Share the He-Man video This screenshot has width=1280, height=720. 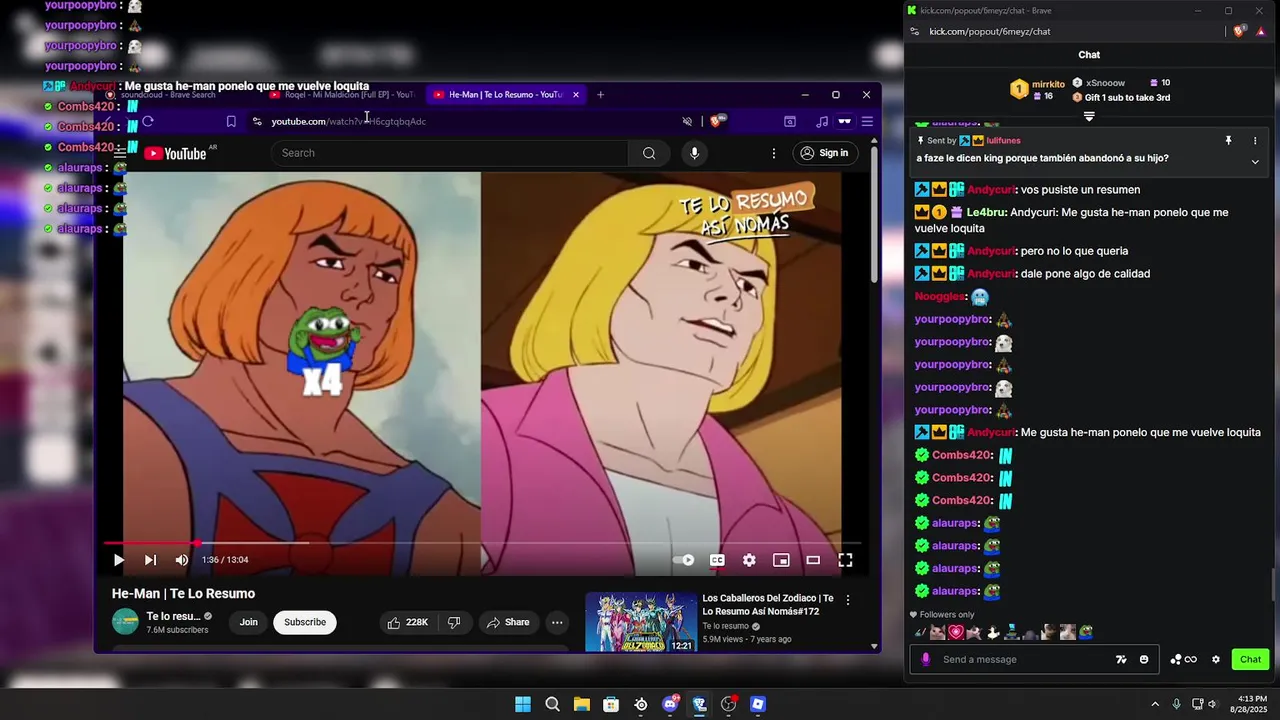(x=508, y=622)
